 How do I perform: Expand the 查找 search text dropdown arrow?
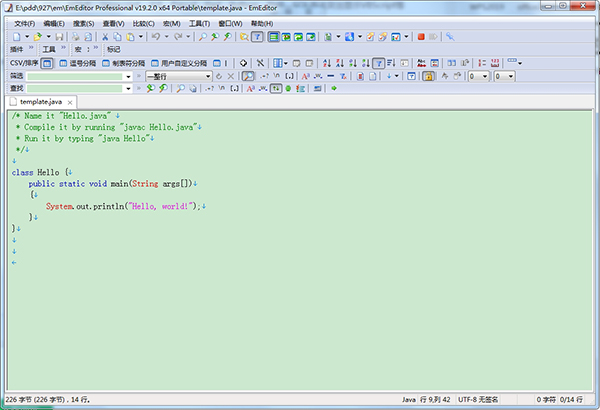[x=127, y=88]
